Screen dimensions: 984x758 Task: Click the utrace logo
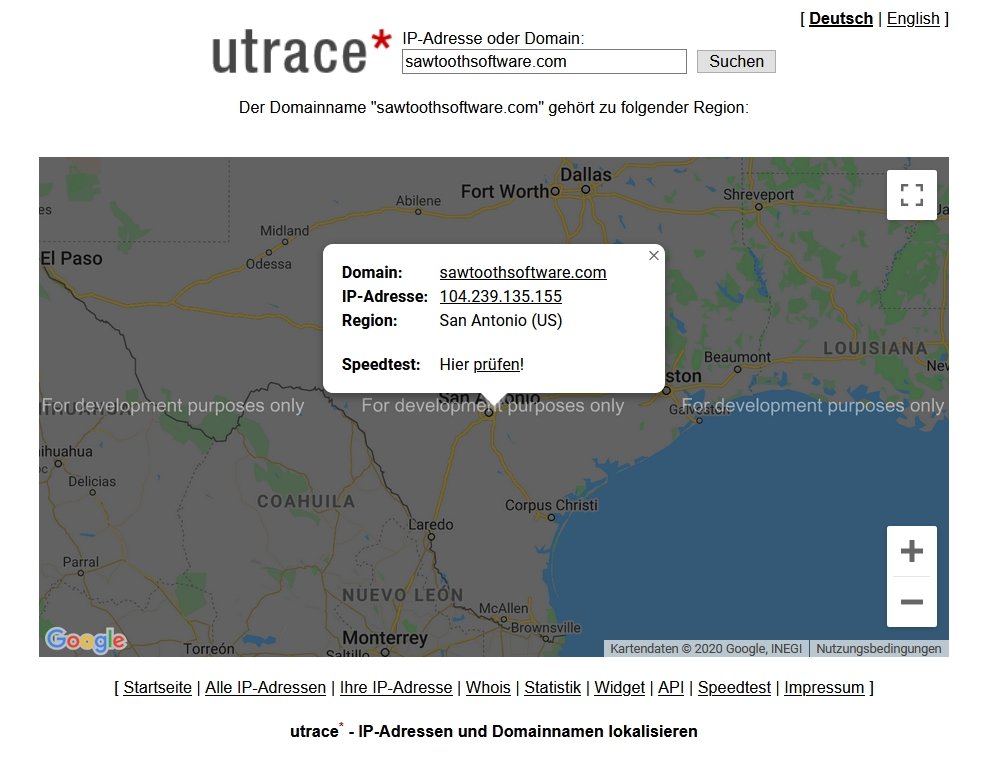(x=302, y=51)
